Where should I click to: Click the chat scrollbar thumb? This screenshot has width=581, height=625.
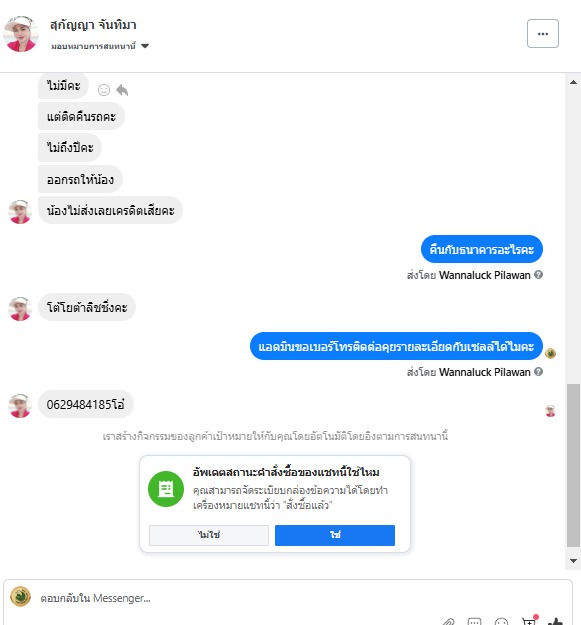point(573,465)
